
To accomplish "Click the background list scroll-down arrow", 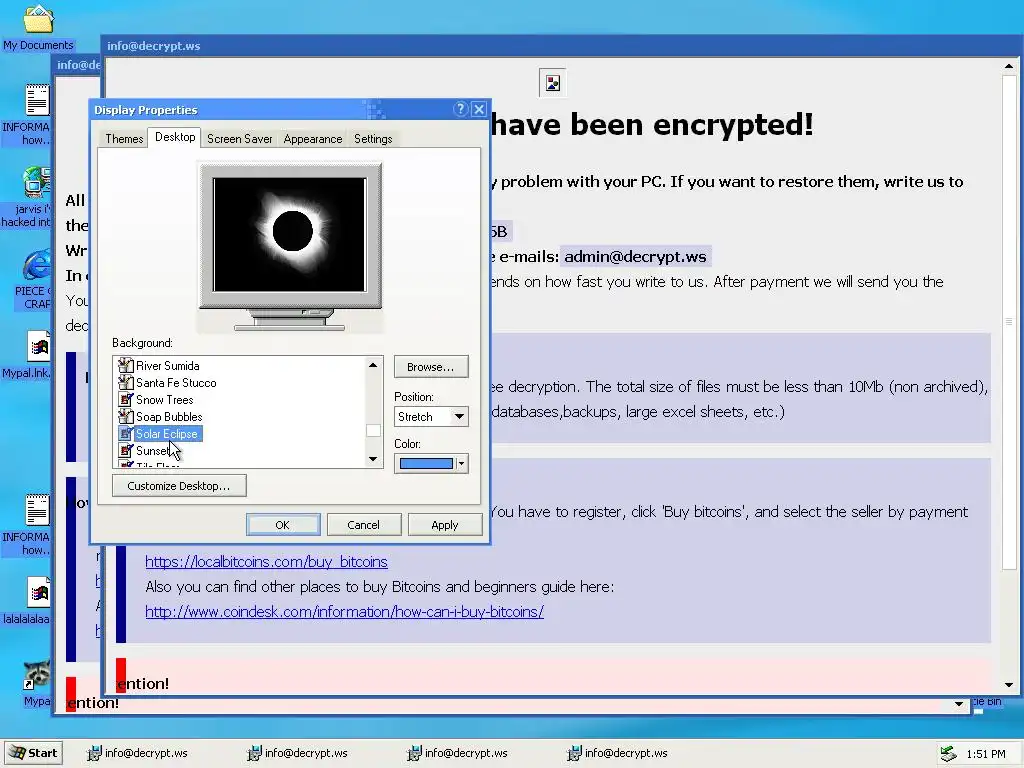I will click(373, 459).
